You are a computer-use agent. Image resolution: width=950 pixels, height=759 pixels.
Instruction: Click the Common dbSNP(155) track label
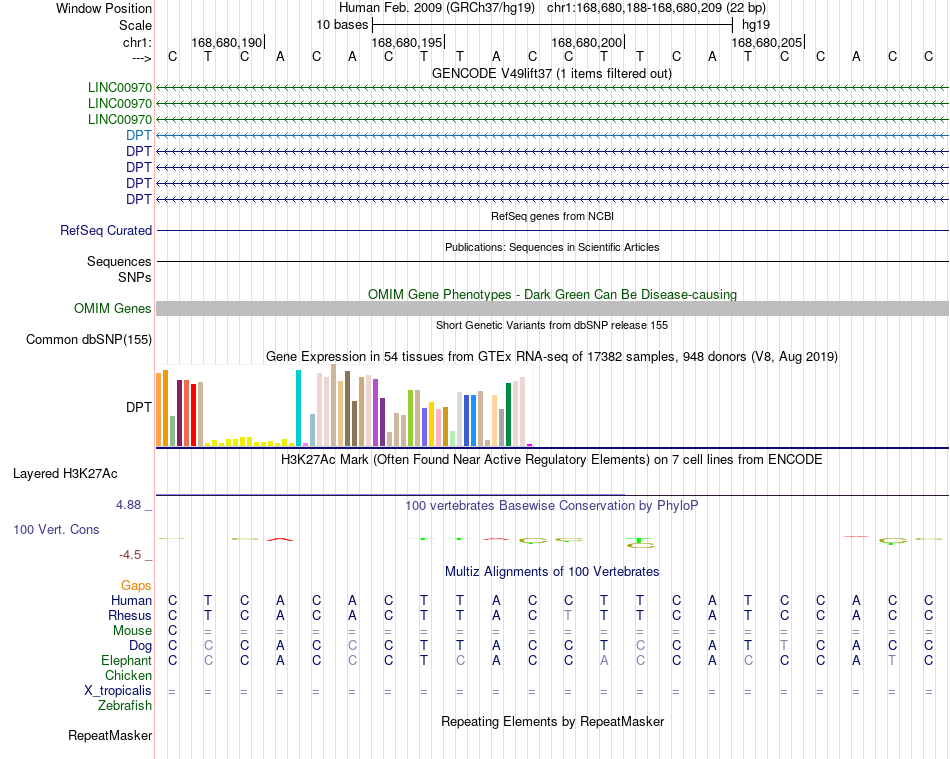pyautogui.click(x=89, y=339)
